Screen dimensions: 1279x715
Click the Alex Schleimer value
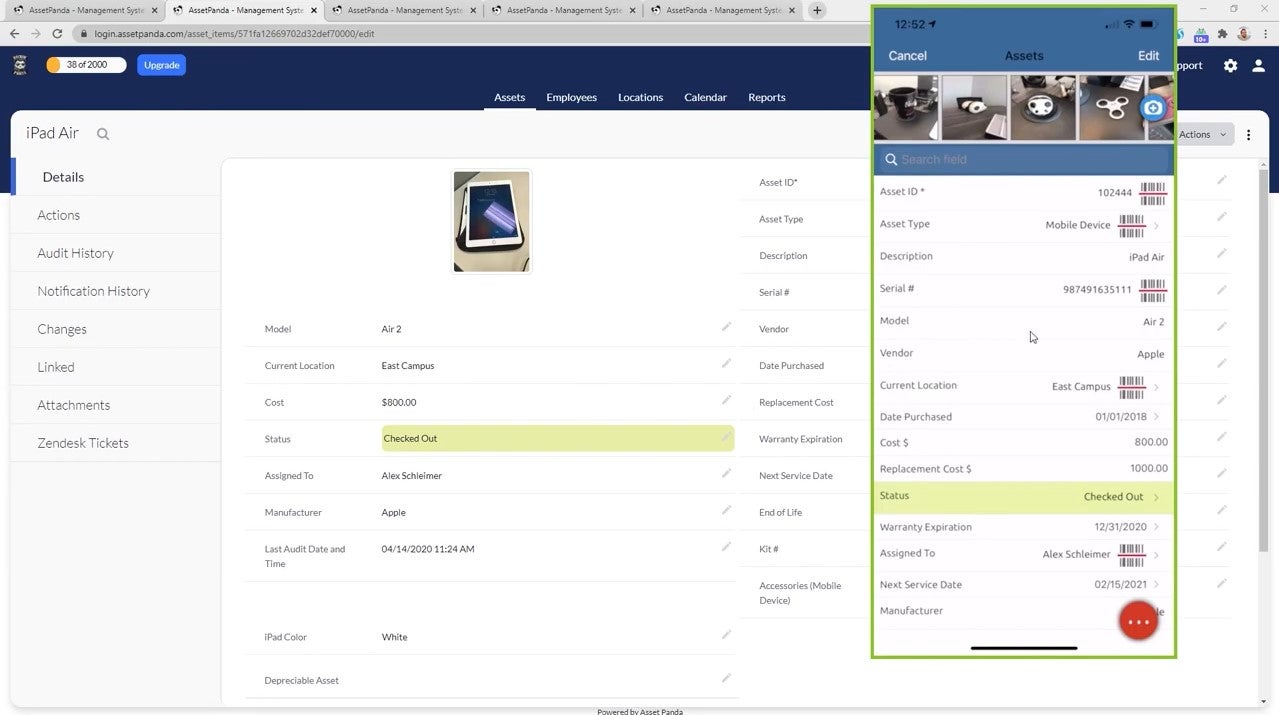411,475
